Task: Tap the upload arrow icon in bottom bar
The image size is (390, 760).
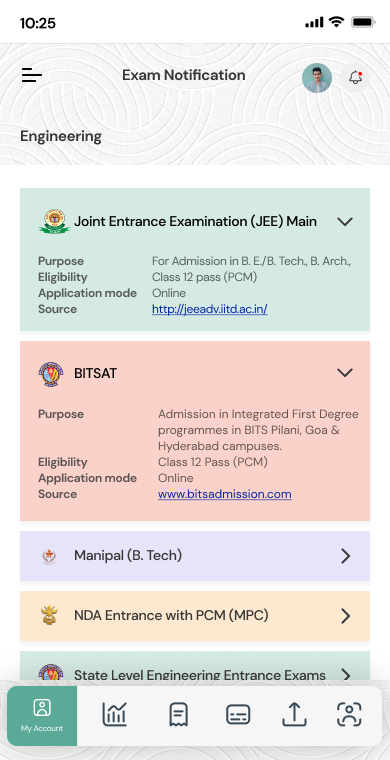Action: click(295, 714)
